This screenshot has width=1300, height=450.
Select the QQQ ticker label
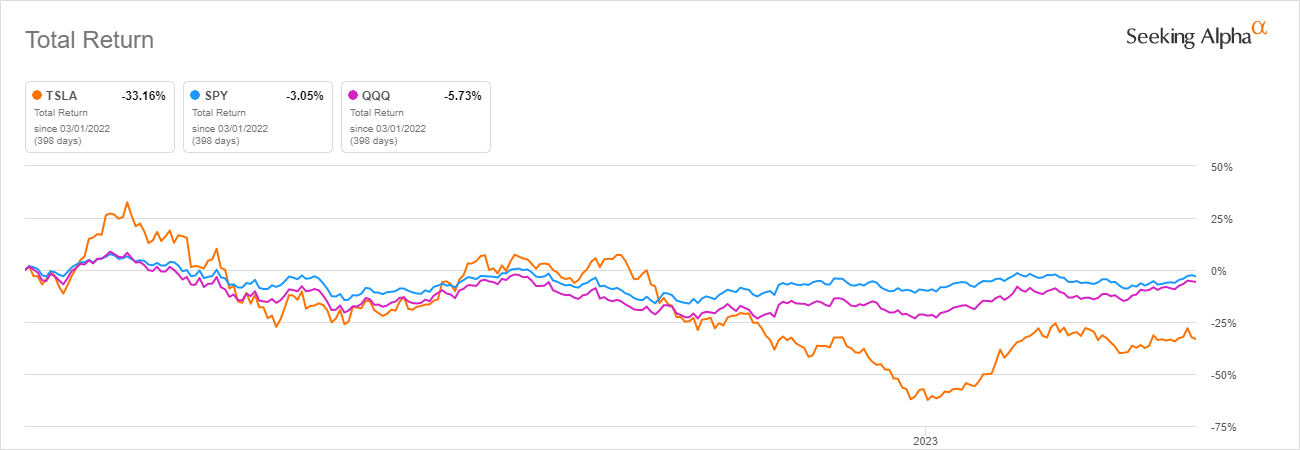[x=377, y=96]
